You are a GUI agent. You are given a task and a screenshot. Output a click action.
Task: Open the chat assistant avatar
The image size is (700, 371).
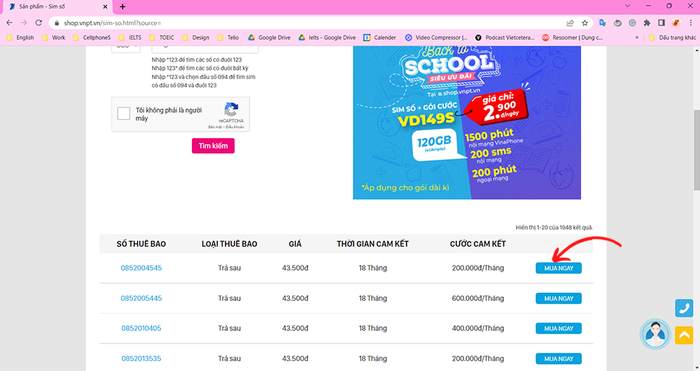click(655, 334)
